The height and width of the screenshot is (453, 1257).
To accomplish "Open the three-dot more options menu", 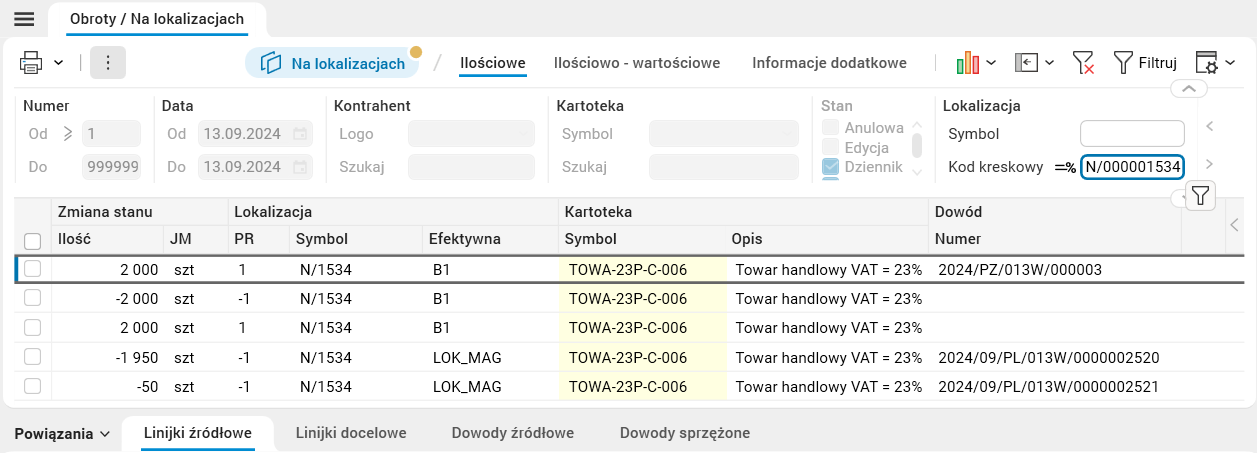I will [x=108, y=62].
